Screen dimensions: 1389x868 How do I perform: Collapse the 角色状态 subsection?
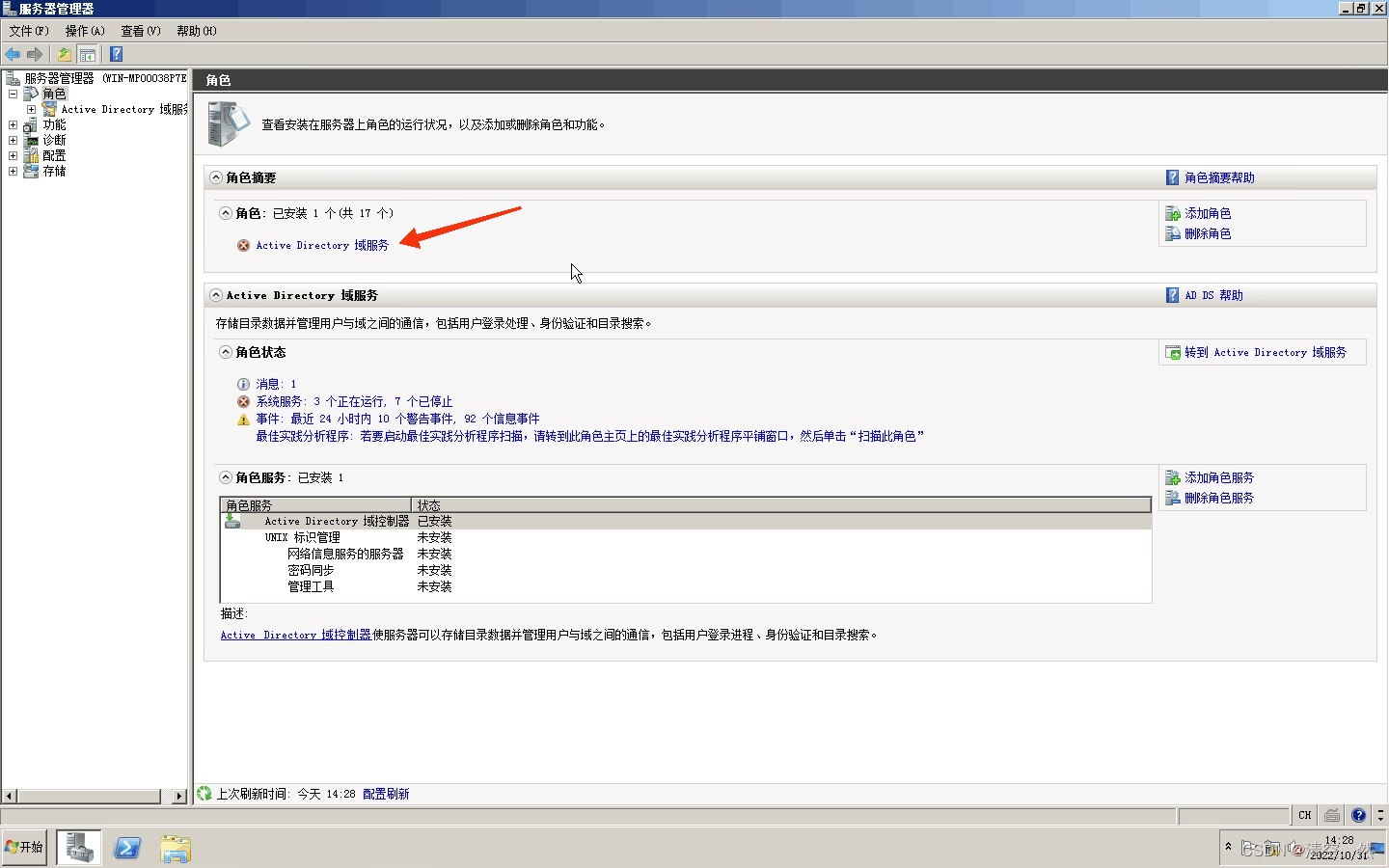[225, 352]
